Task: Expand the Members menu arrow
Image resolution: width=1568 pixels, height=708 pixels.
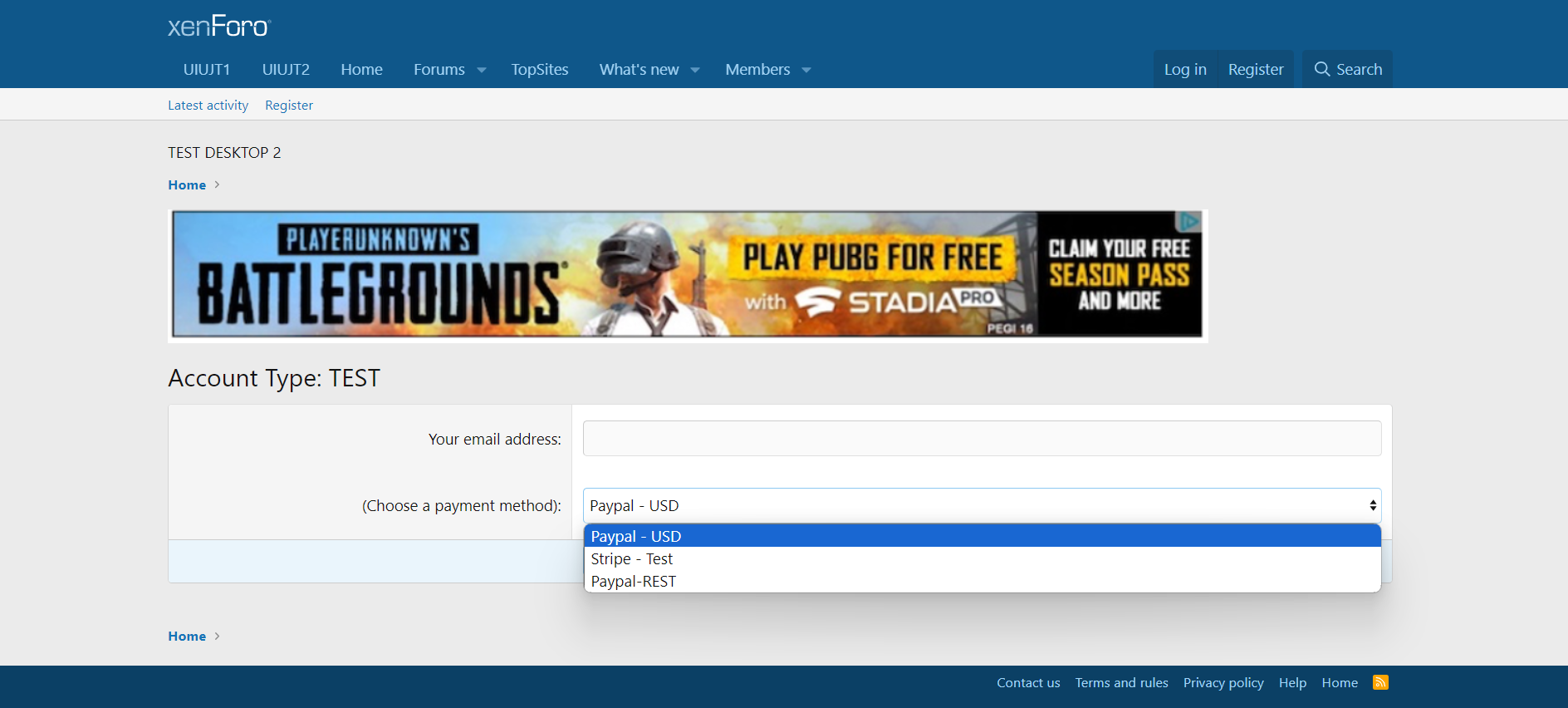Action: 806,70
